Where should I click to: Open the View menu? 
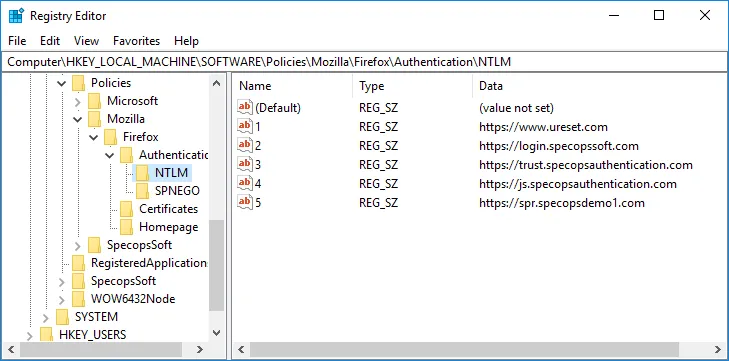tap(86, 41)
